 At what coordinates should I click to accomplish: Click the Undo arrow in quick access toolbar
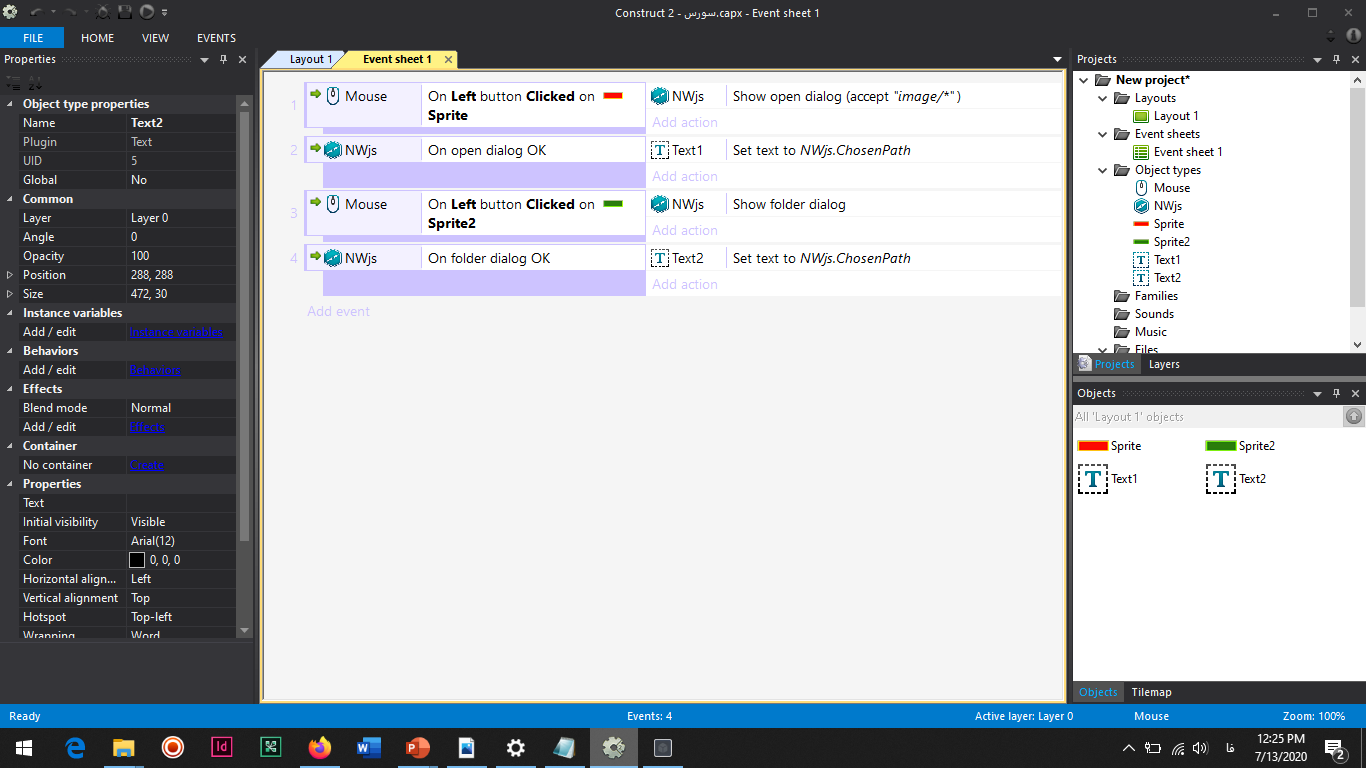click(36, 12)
